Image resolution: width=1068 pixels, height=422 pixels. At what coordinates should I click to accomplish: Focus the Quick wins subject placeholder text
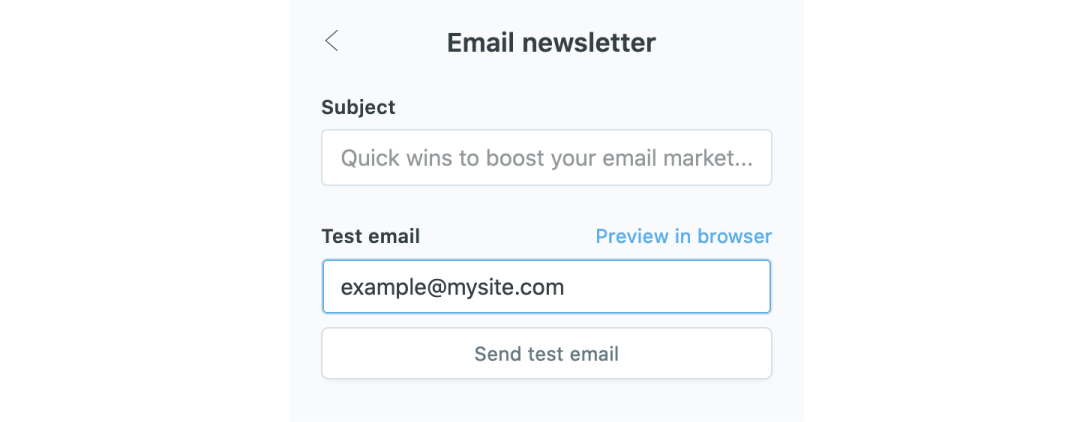546,158
